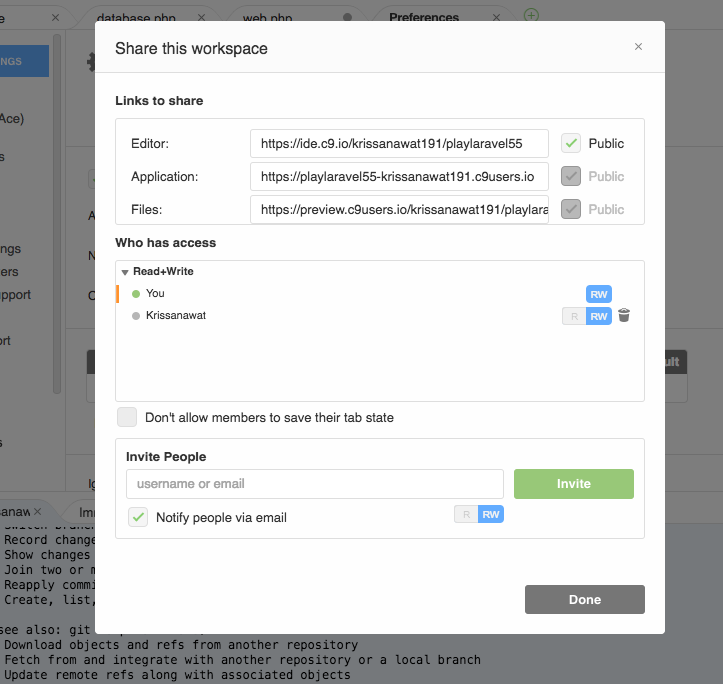Click the Done button

[584, 599]
